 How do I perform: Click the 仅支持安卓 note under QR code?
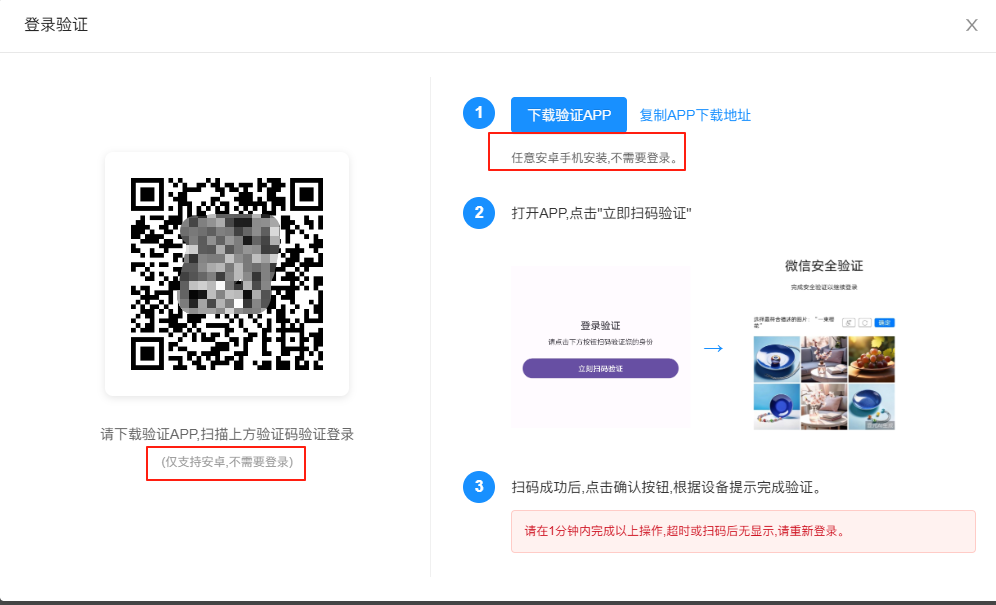[226, 462]
